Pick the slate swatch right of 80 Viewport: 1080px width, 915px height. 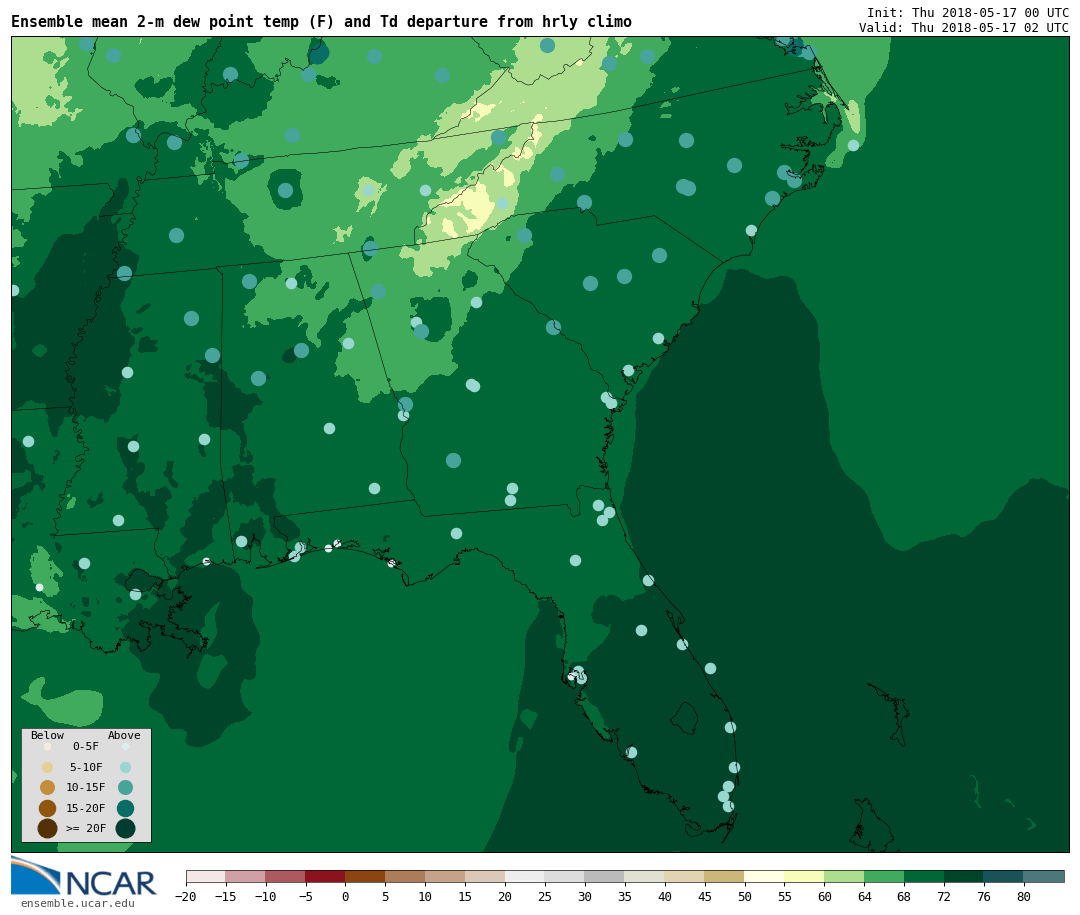coord(1044,876)
